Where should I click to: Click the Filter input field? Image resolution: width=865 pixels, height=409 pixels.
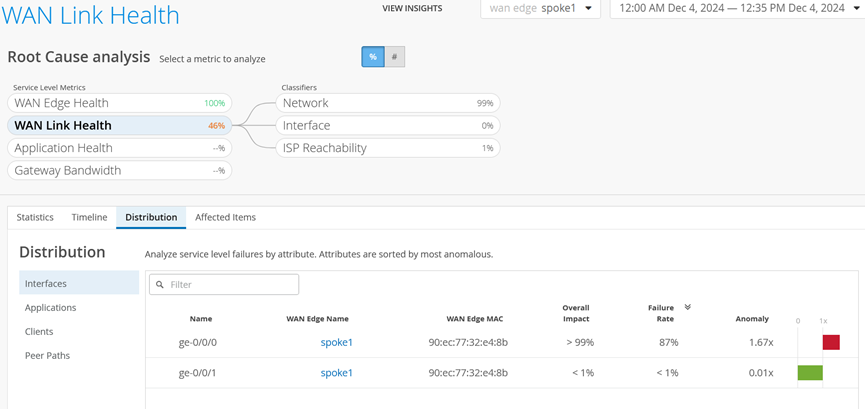coord(230,285)
